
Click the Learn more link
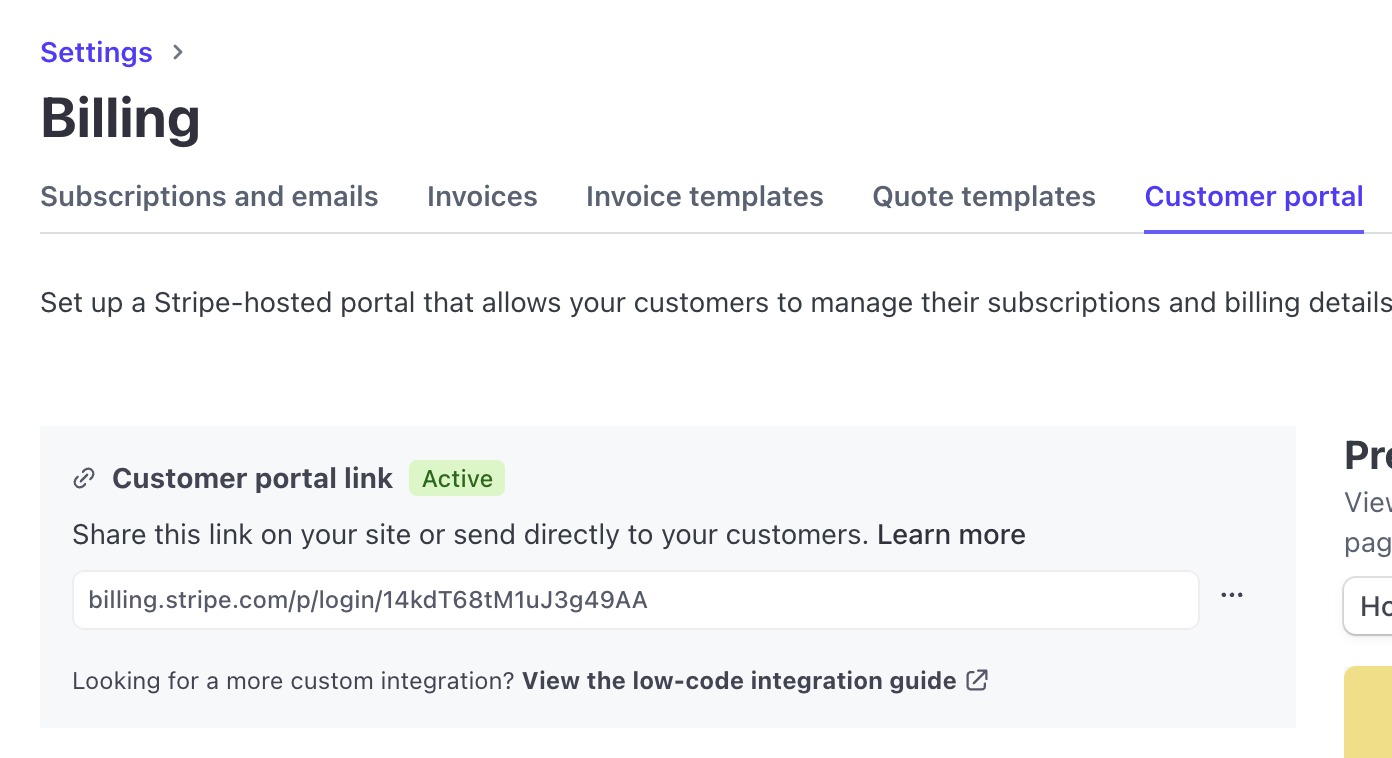coord(951,535)
